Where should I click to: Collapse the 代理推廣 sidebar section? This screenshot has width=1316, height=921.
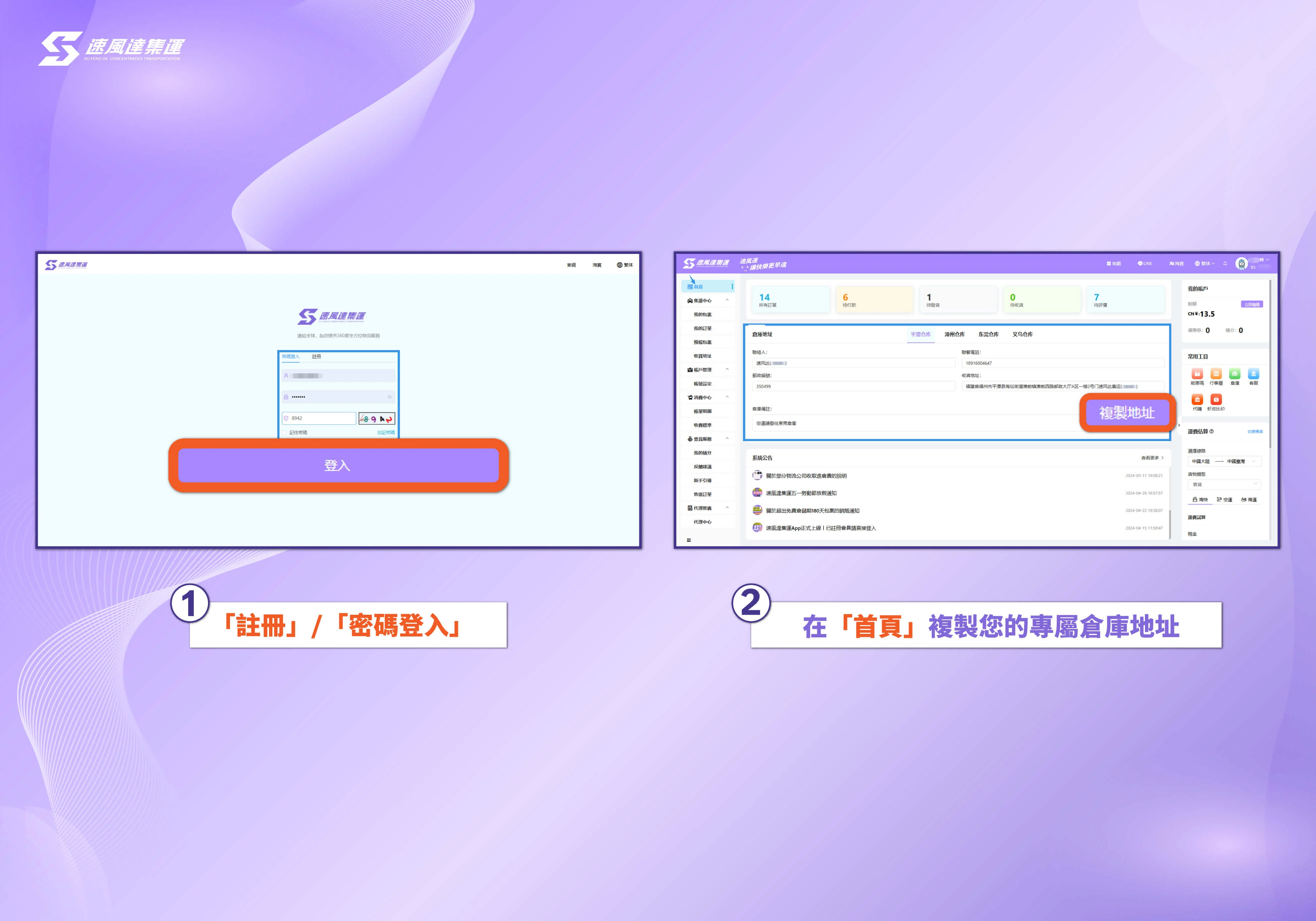point(727,508)
